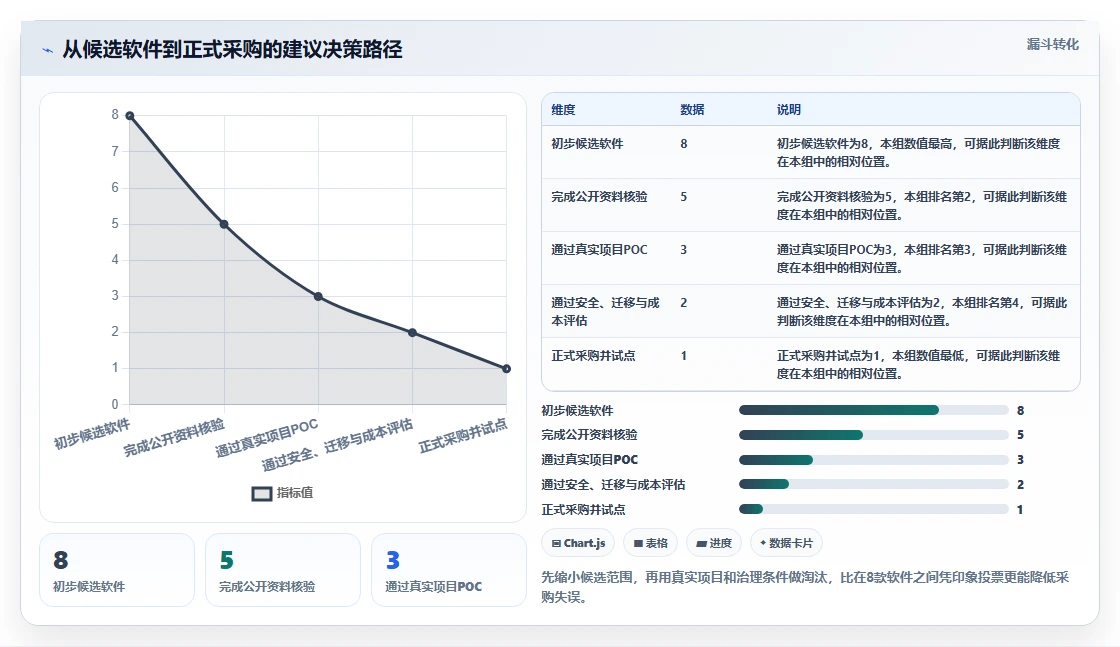The width and height of the screenshot is (1120, 647).
Task: Click the x-axis label 完成公开资料核验
Action: click(174, 438)
